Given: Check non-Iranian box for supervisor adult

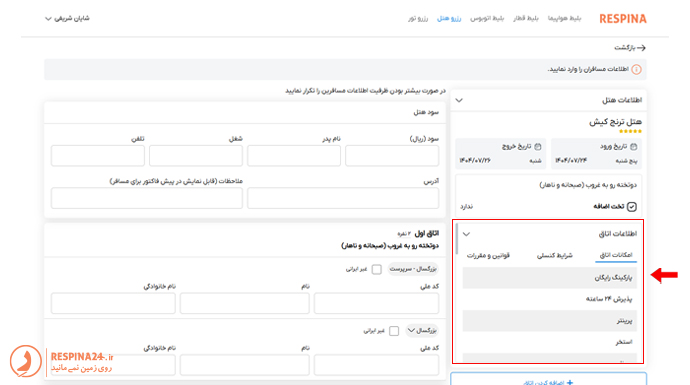Looking at the screenshot, I should [376, 269].
